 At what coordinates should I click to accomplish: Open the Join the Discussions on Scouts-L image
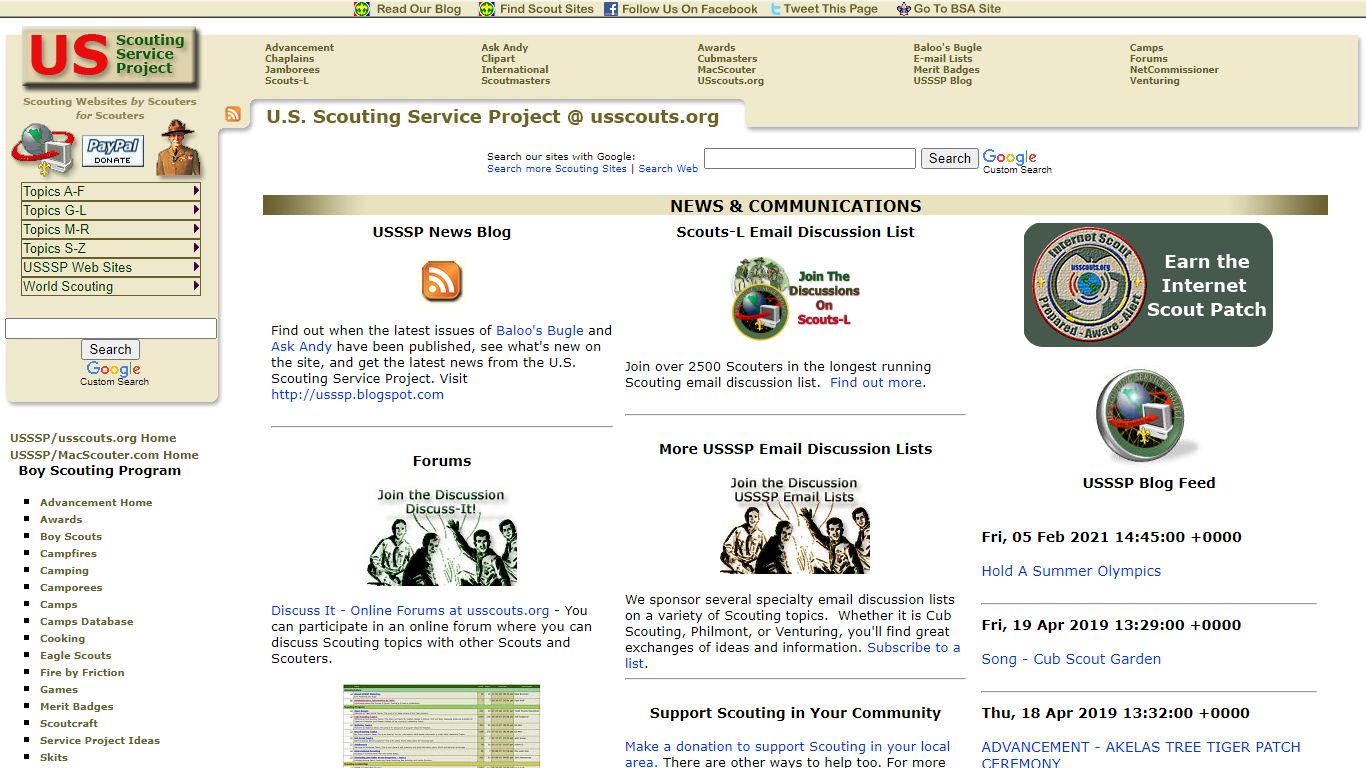click(x=796, y=298)
